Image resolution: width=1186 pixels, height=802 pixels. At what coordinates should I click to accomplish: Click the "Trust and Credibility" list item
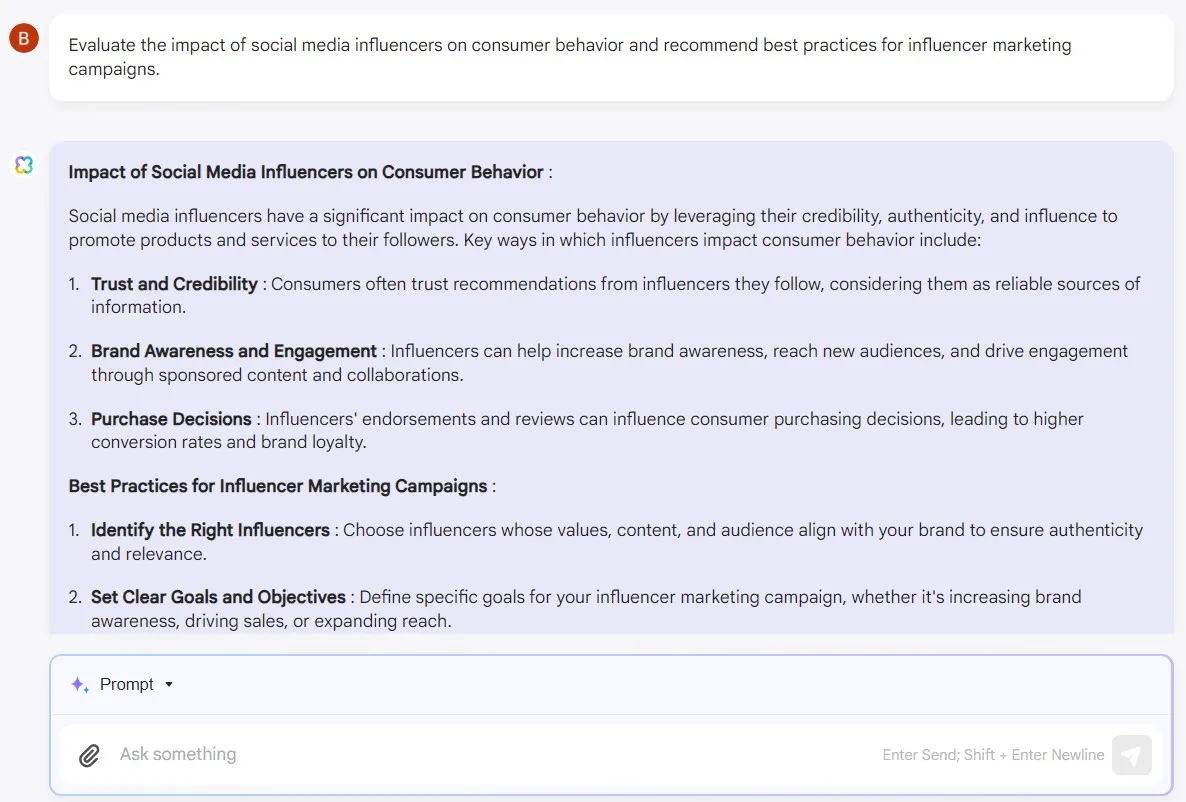point(175,284)
